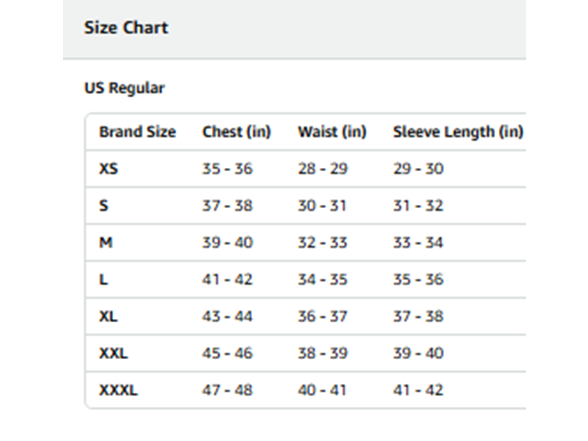The width and height of the screenshot is (588, 441).
Task: Click the Waist (in) column header
Action: tap(332, 132)
